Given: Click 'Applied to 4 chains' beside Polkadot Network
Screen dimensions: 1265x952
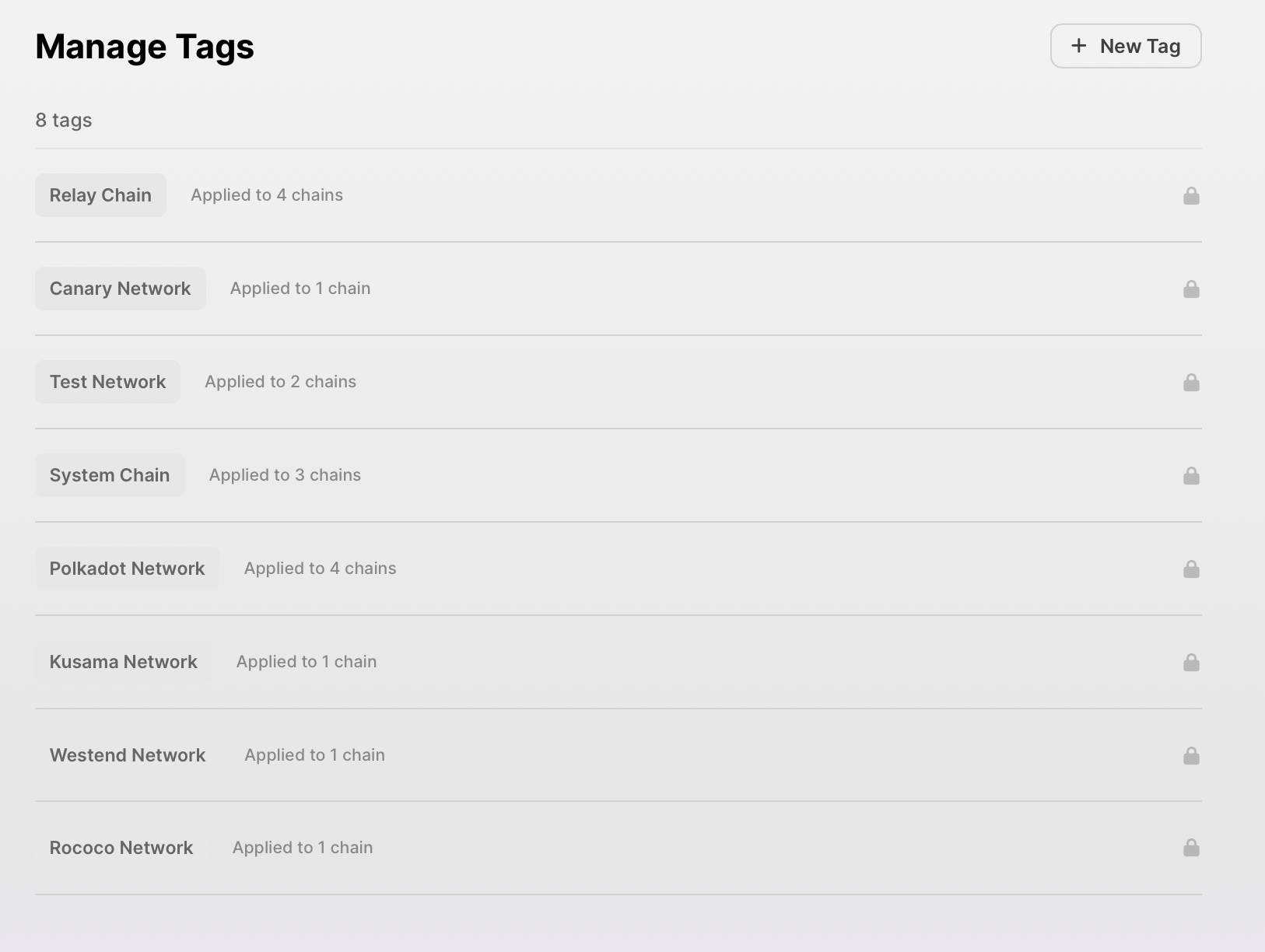Looking at the screenshot, I should pos(321,569).
